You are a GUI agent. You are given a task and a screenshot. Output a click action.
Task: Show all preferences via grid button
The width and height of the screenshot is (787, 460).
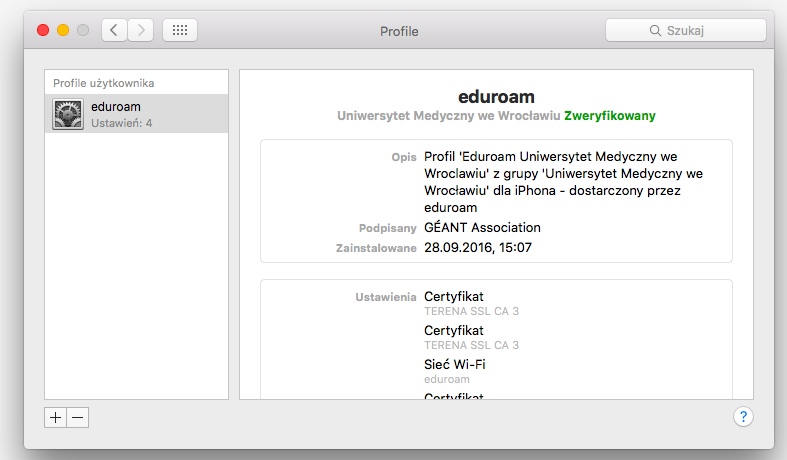pos(180,31)
